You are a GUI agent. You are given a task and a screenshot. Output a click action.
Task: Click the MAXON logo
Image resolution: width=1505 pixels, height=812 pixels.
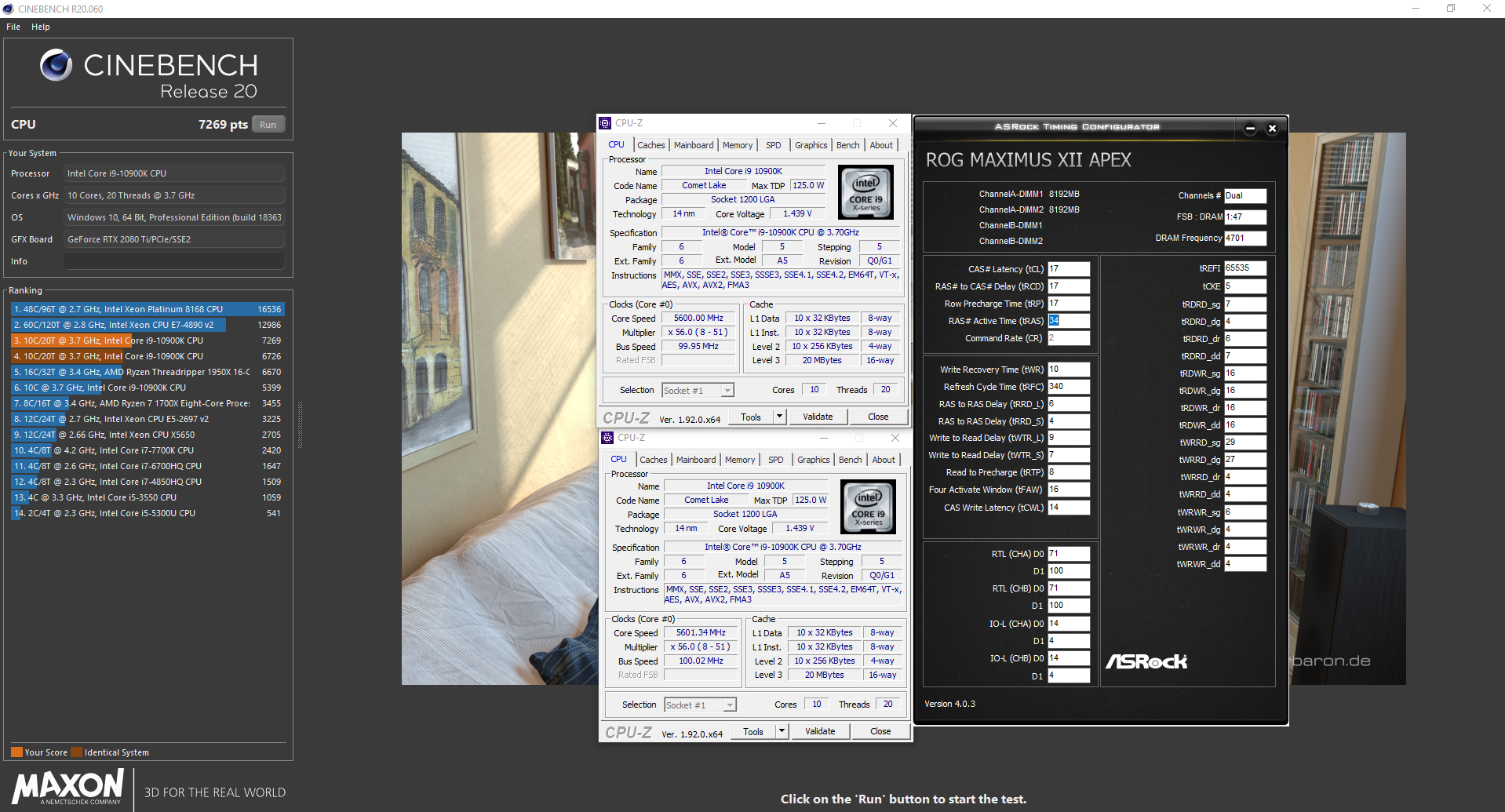(68, 787)
